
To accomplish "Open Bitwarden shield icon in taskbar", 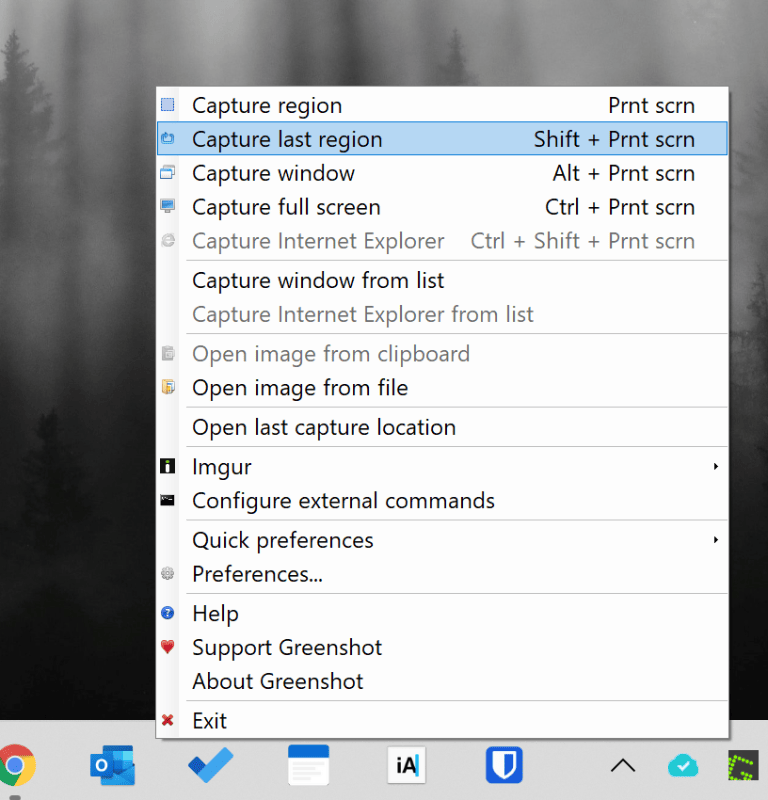I will point(504,765).
